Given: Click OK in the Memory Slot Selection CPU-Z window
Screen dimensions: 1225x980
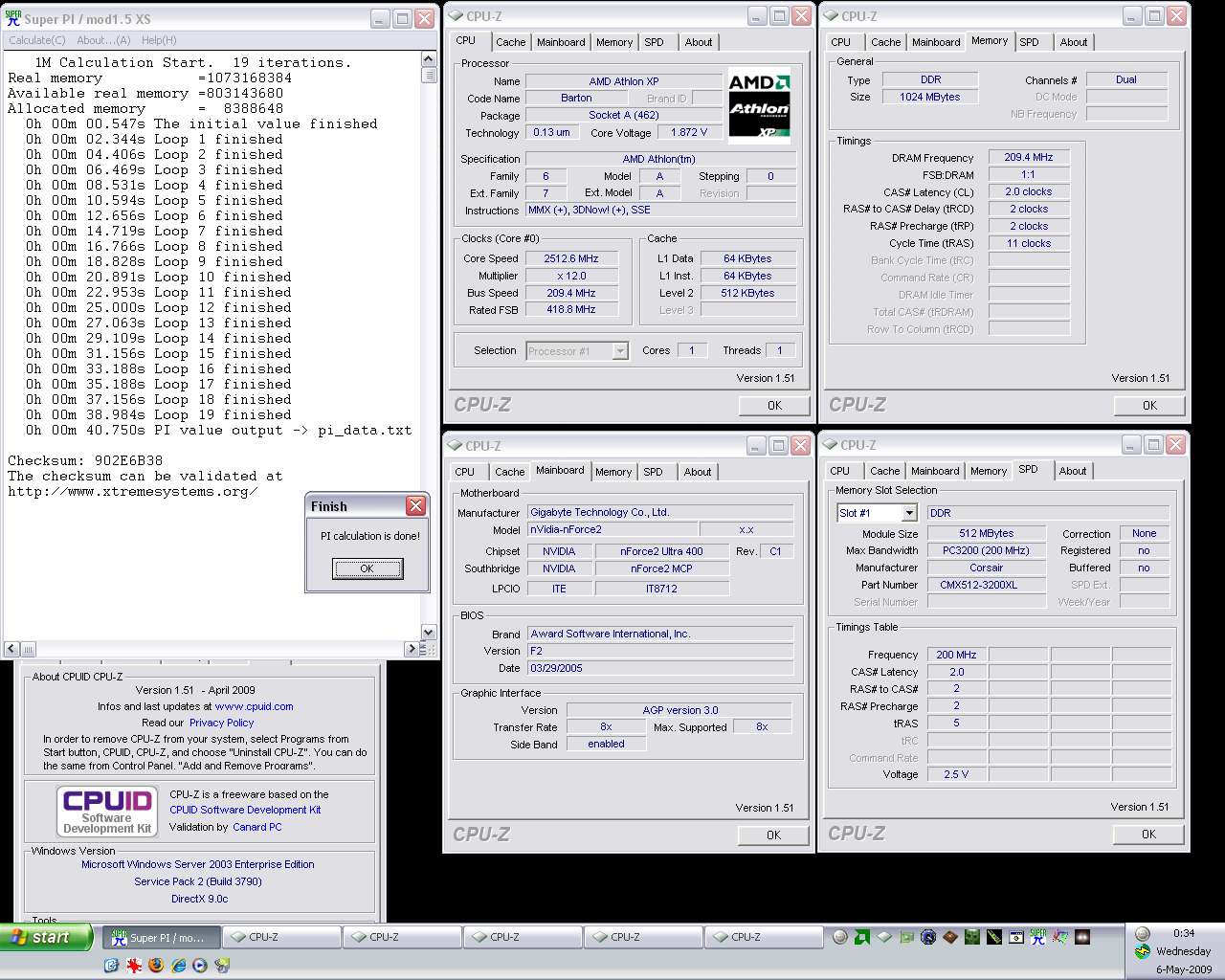Looking at the screenshot, I should pos(1149,835).
